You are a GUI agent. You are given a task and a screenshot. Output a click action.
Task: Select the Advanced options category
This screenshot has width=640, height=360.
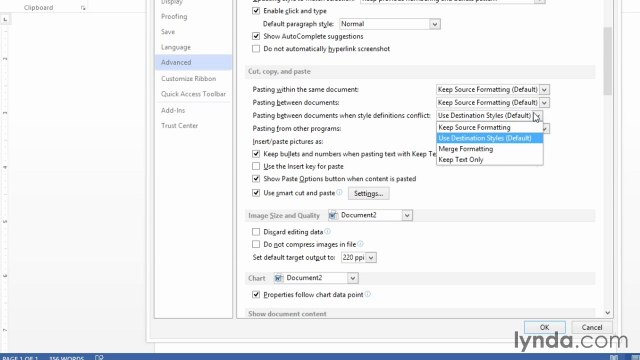193,62
